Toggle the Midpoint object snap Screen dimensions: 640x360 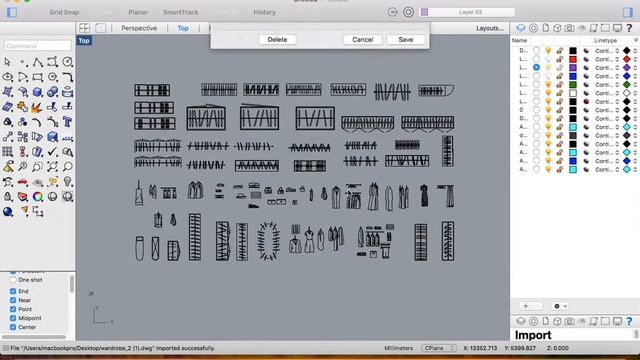(x=13, y=318)
